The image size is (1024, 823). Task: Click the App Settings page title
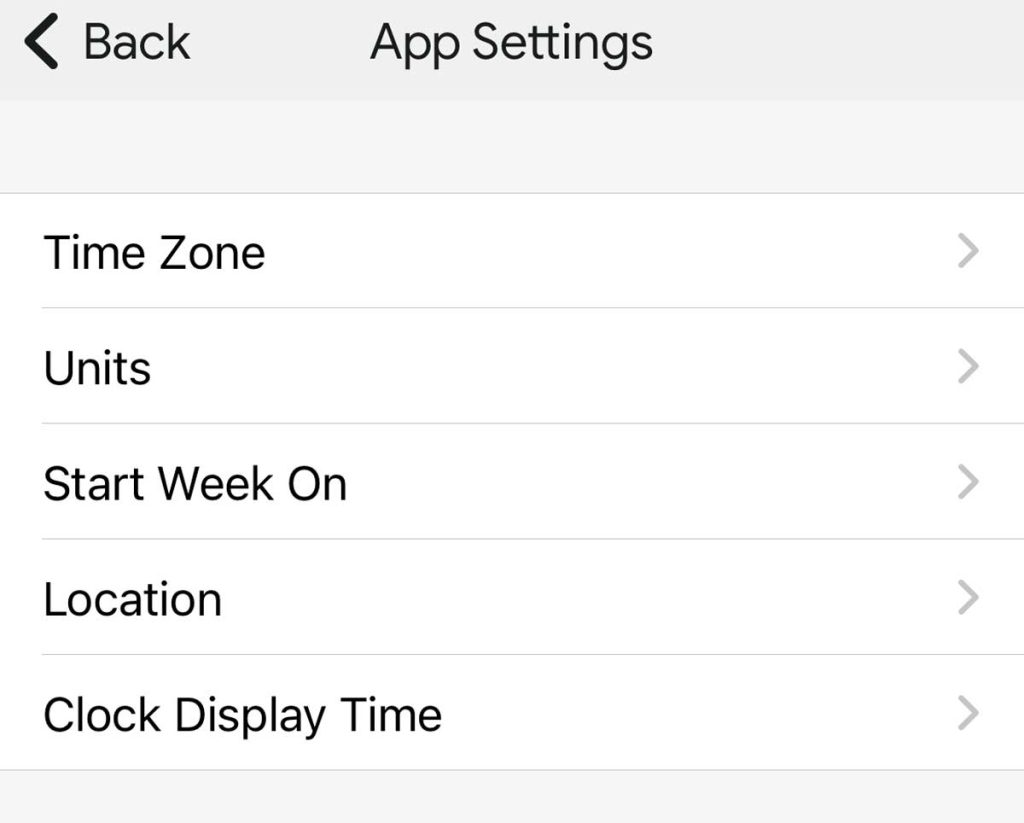coord(511,44)
